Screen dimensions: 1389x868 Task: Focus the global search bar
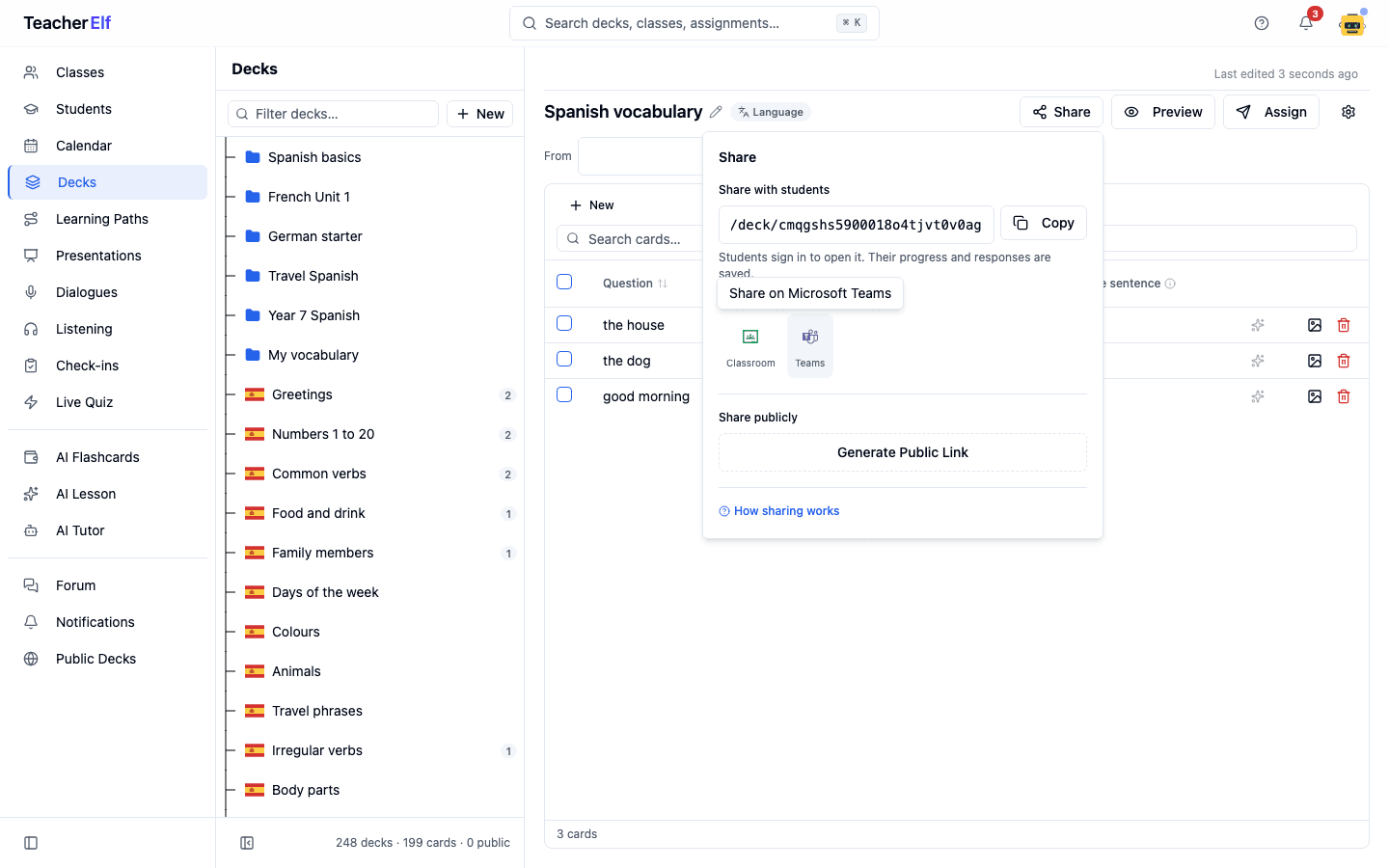pos(694,23)
